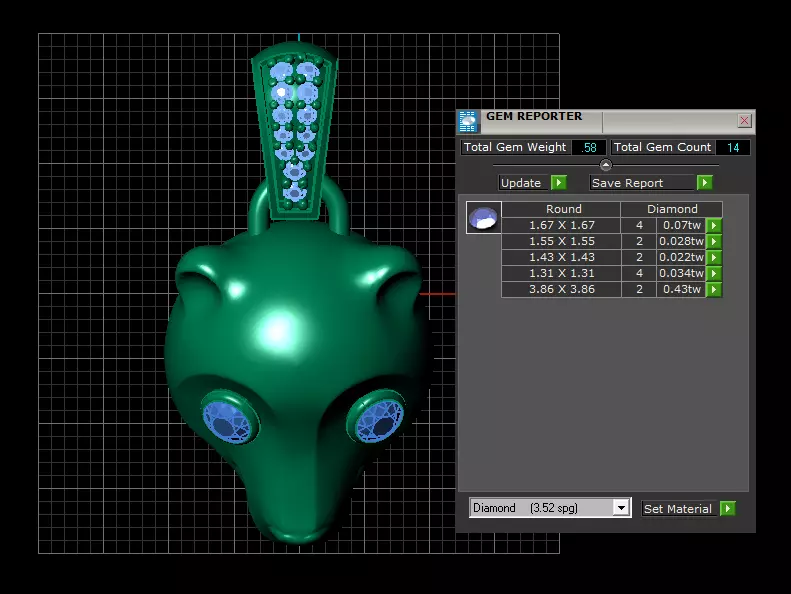Click the Set Material label
The width and height of the screenshot is (791, 594).
pyautogui.click(x=680, y=509)
